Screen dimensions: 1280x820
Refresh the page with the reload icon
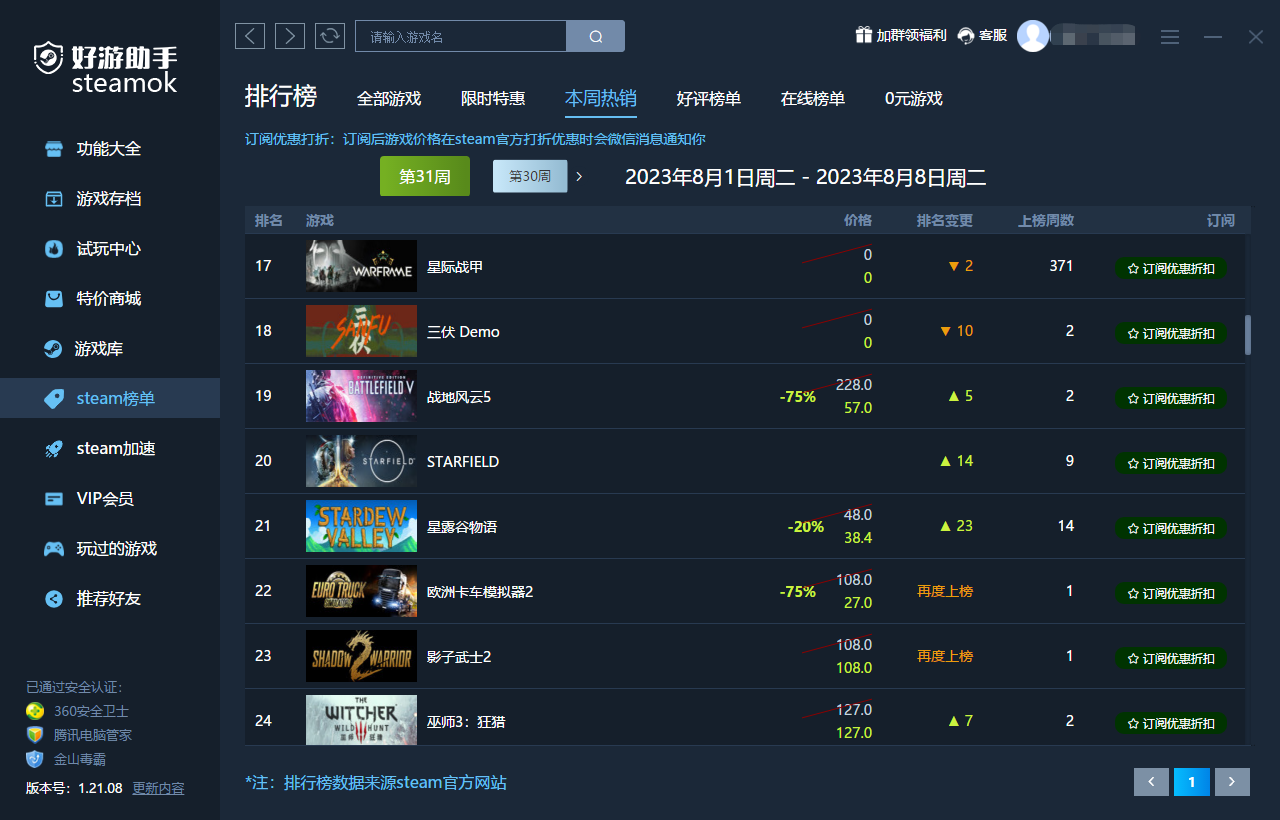click(x=330, y=36)
